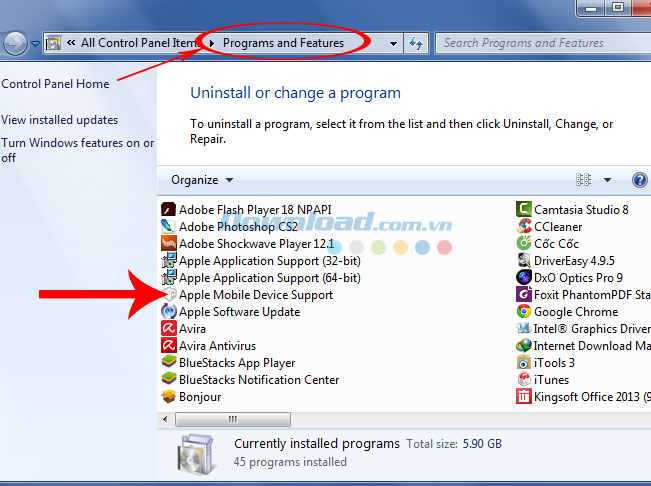The height and width of the screenshot is (486, 651).
Task: Open the Organize dropdown menu
Action: [x=202, y=180]
